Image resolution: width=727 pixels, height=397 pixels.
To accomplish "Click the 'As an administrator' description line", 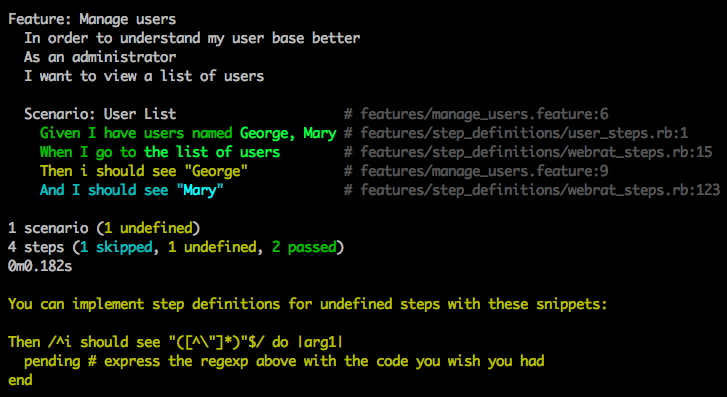I will (x=100, y=58).
